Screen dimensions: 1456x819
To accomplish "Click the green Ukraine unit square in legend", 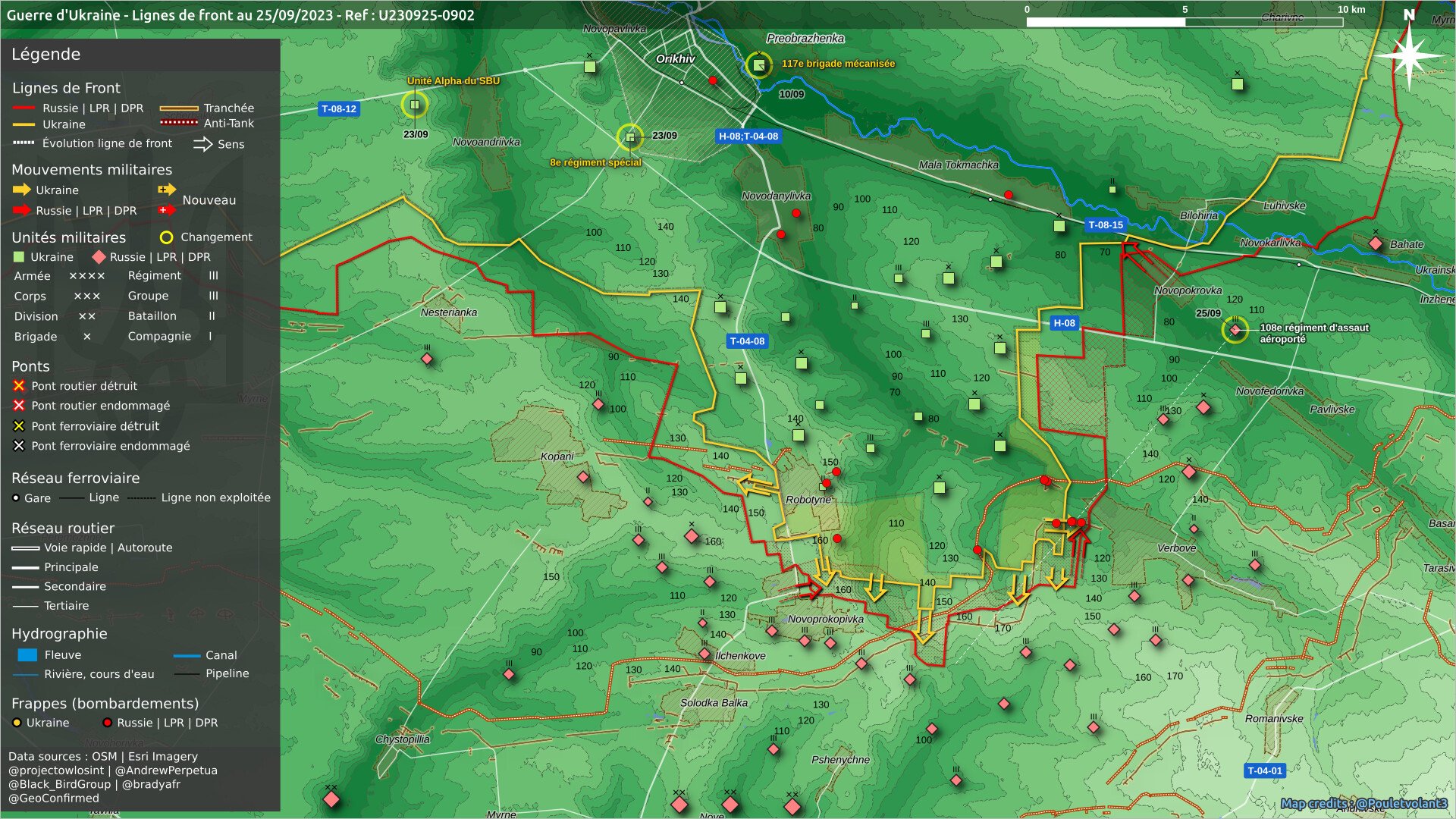I will coord(19,257).
